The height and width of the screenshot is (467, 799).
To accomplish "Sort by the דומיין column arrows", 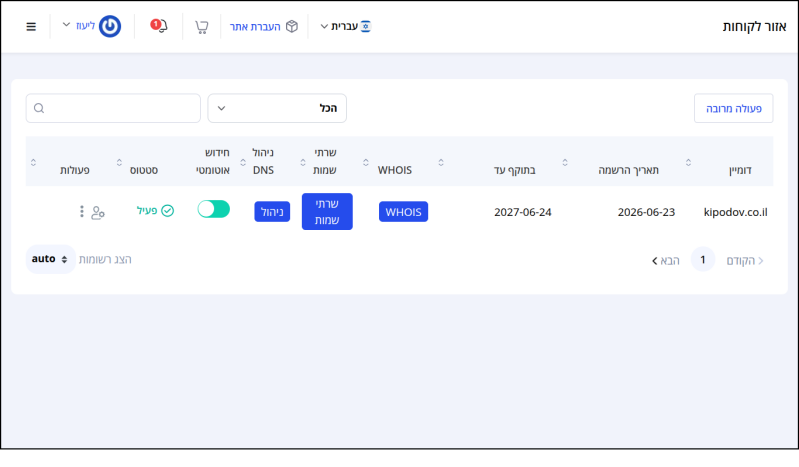I will 688,162.
